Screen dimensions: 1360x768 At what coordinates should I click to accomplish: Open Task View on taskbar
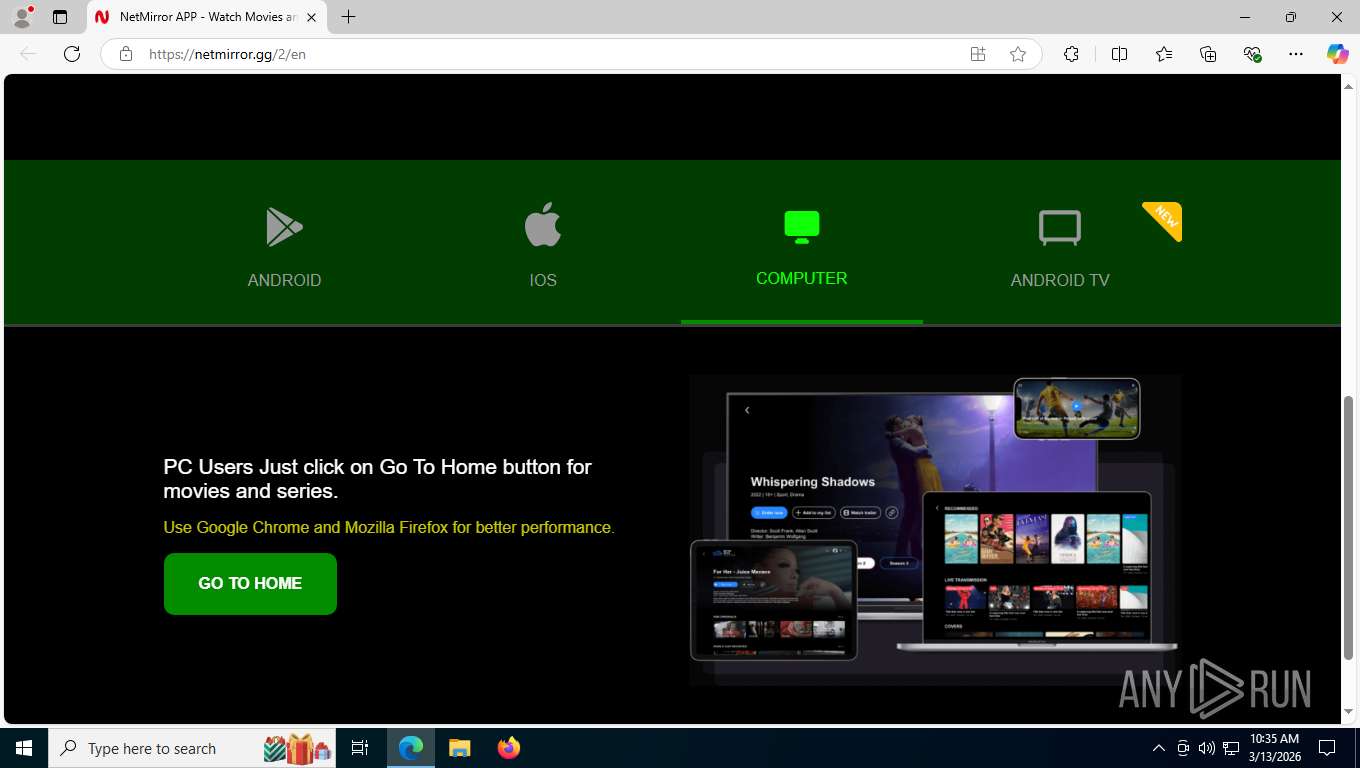pyautogui.click(x=360, y=748)
